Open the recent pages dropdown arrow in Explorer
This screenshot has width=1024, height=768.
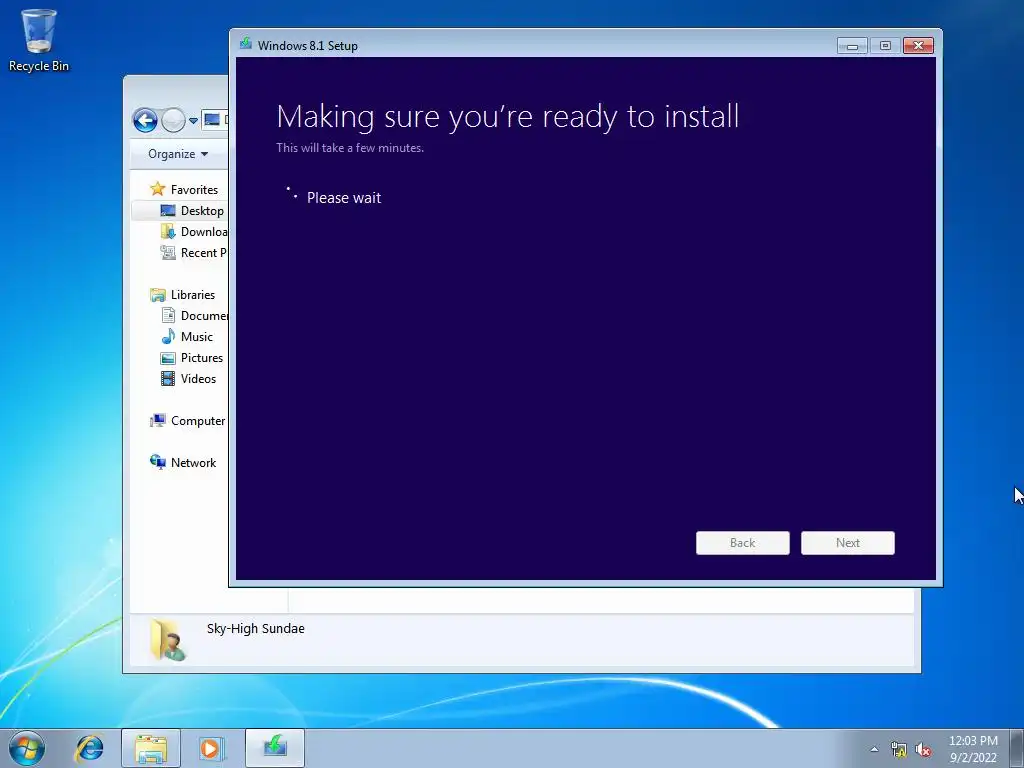(193, 121)
